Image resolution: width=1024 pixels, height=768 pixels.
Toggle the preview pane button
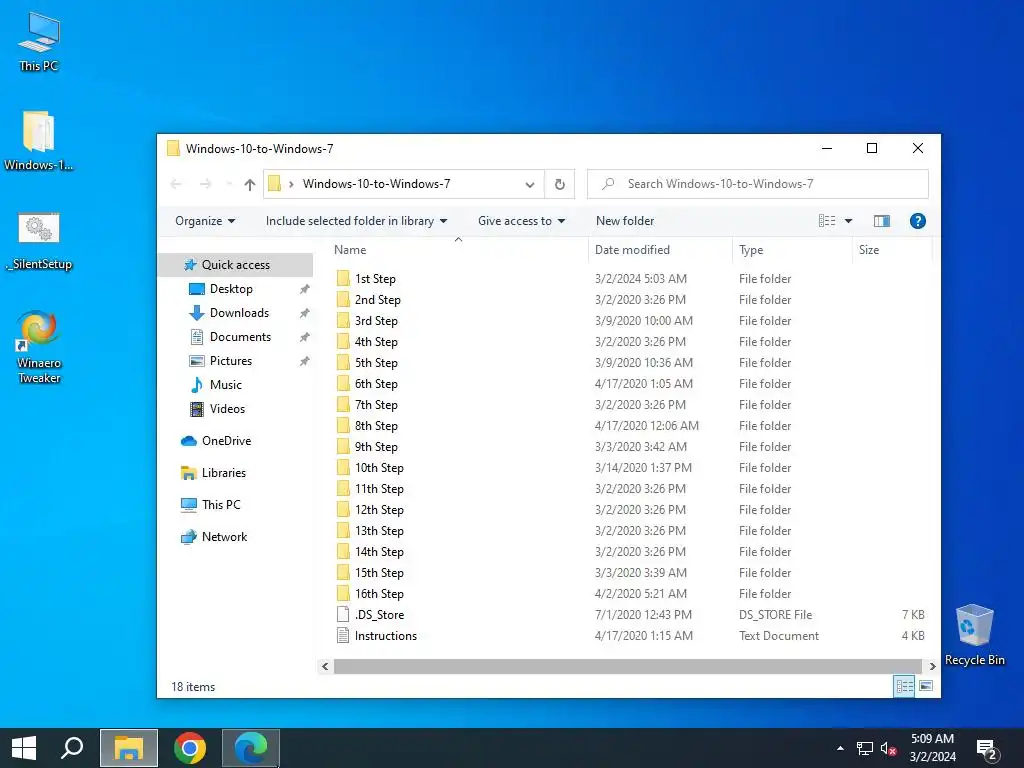882,221
